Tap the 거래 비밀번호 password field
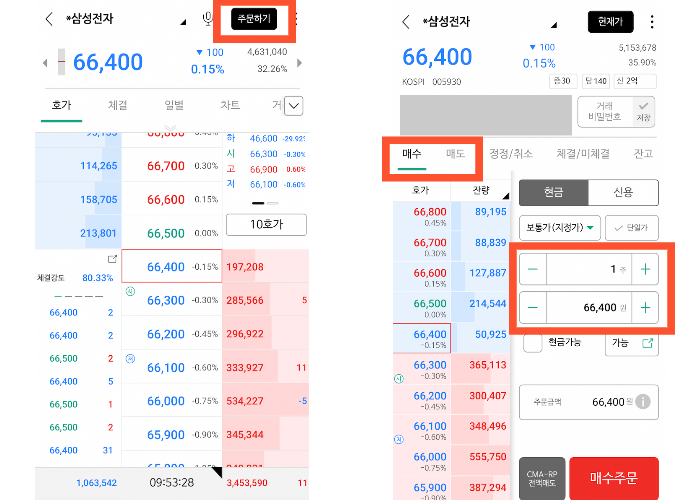 pyautogui.click(x=605, y=112)
